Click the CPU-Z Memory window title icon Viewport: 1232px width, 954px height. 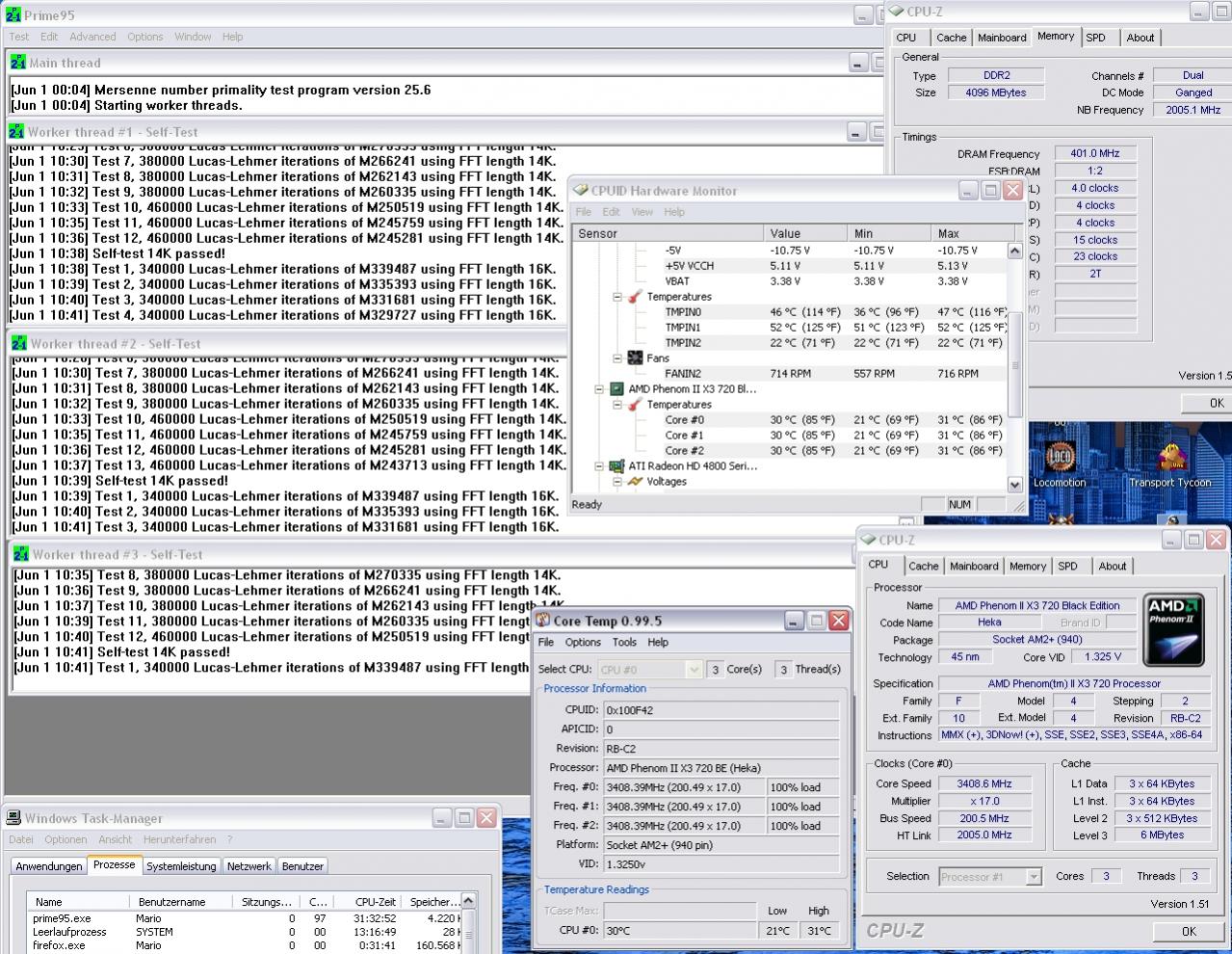(x=896, y=12)
